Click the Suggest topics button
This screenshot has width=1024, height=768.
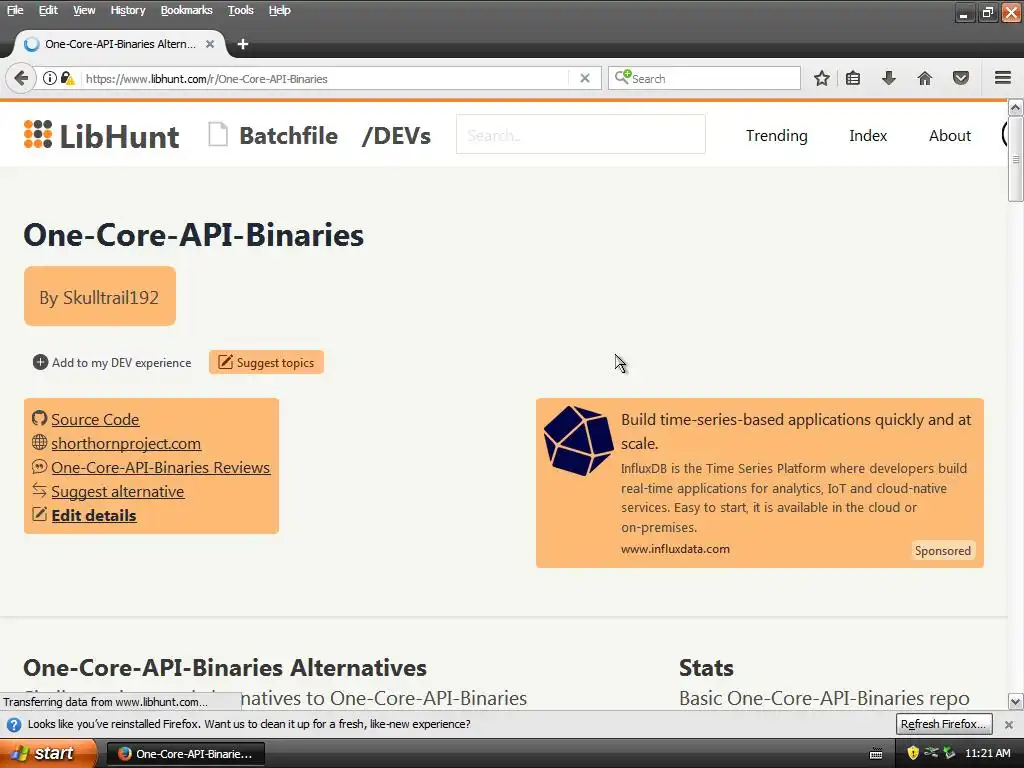(266, 362)
